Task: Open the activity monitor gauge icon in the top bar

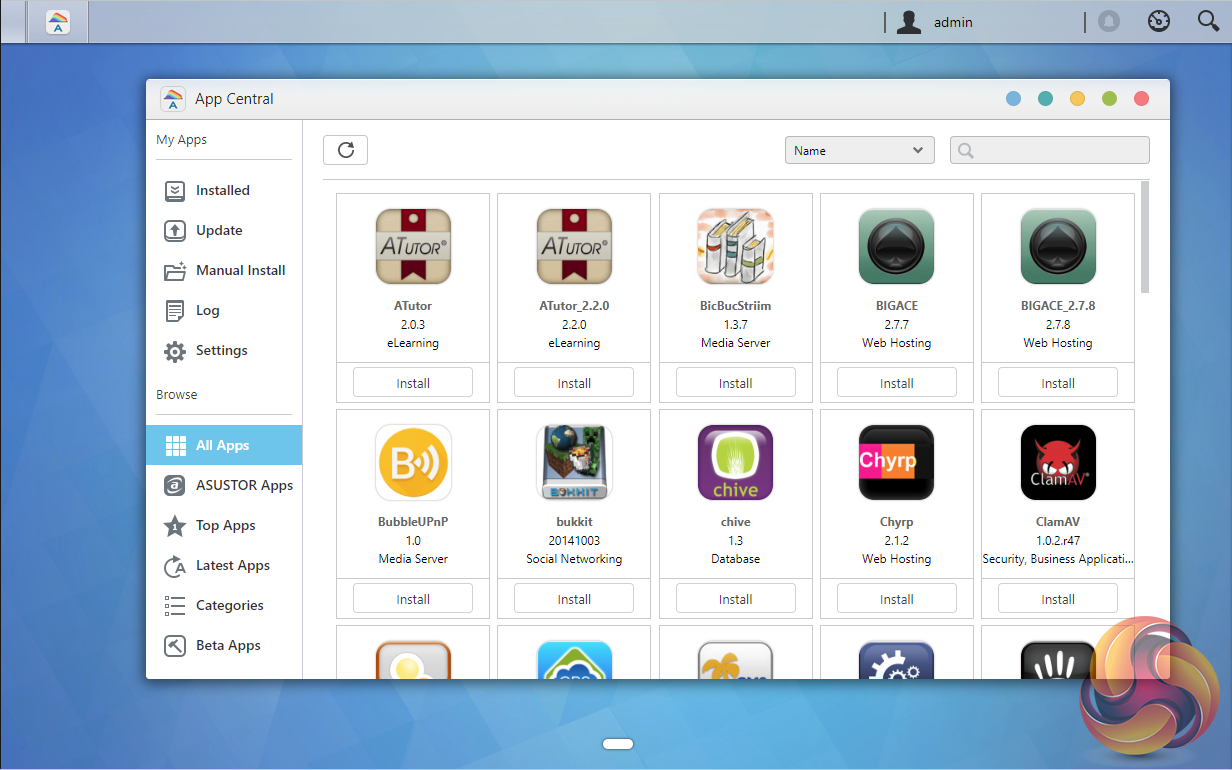Action: 1159,21
